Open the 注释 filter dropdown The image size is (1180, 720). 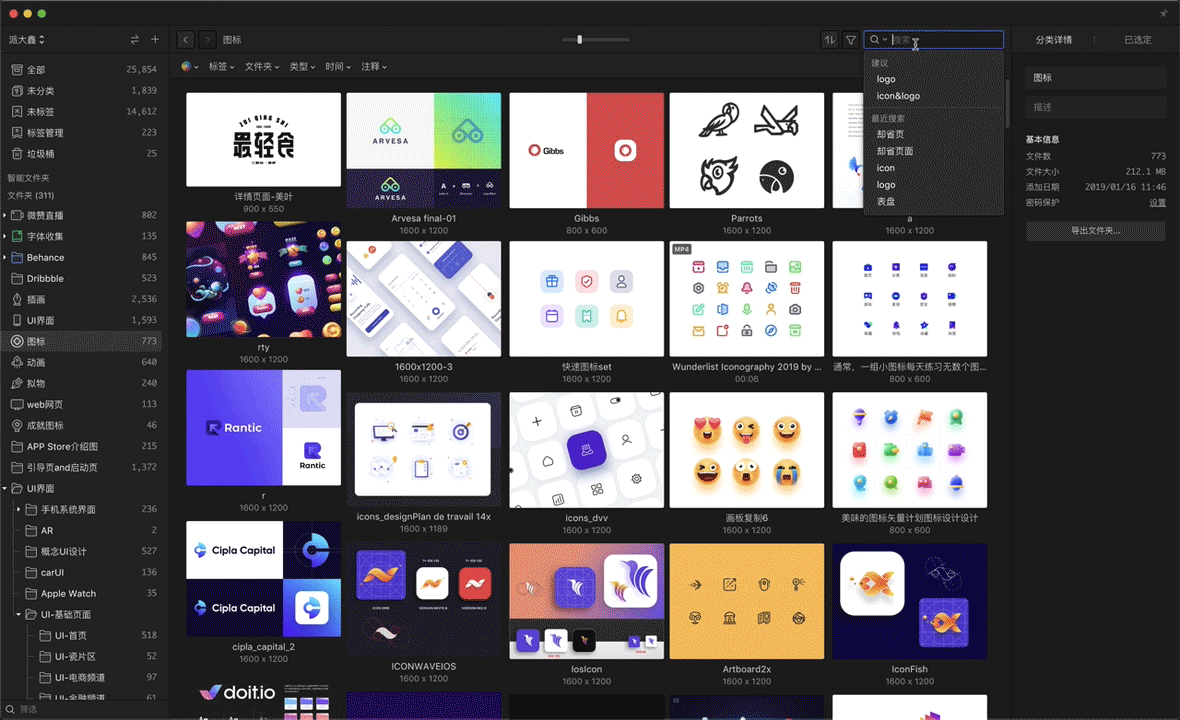pos(374,66)
